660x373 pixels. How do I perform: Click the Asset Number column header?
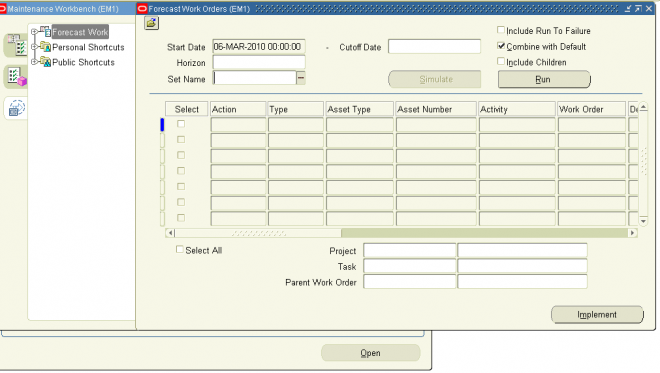436,109
